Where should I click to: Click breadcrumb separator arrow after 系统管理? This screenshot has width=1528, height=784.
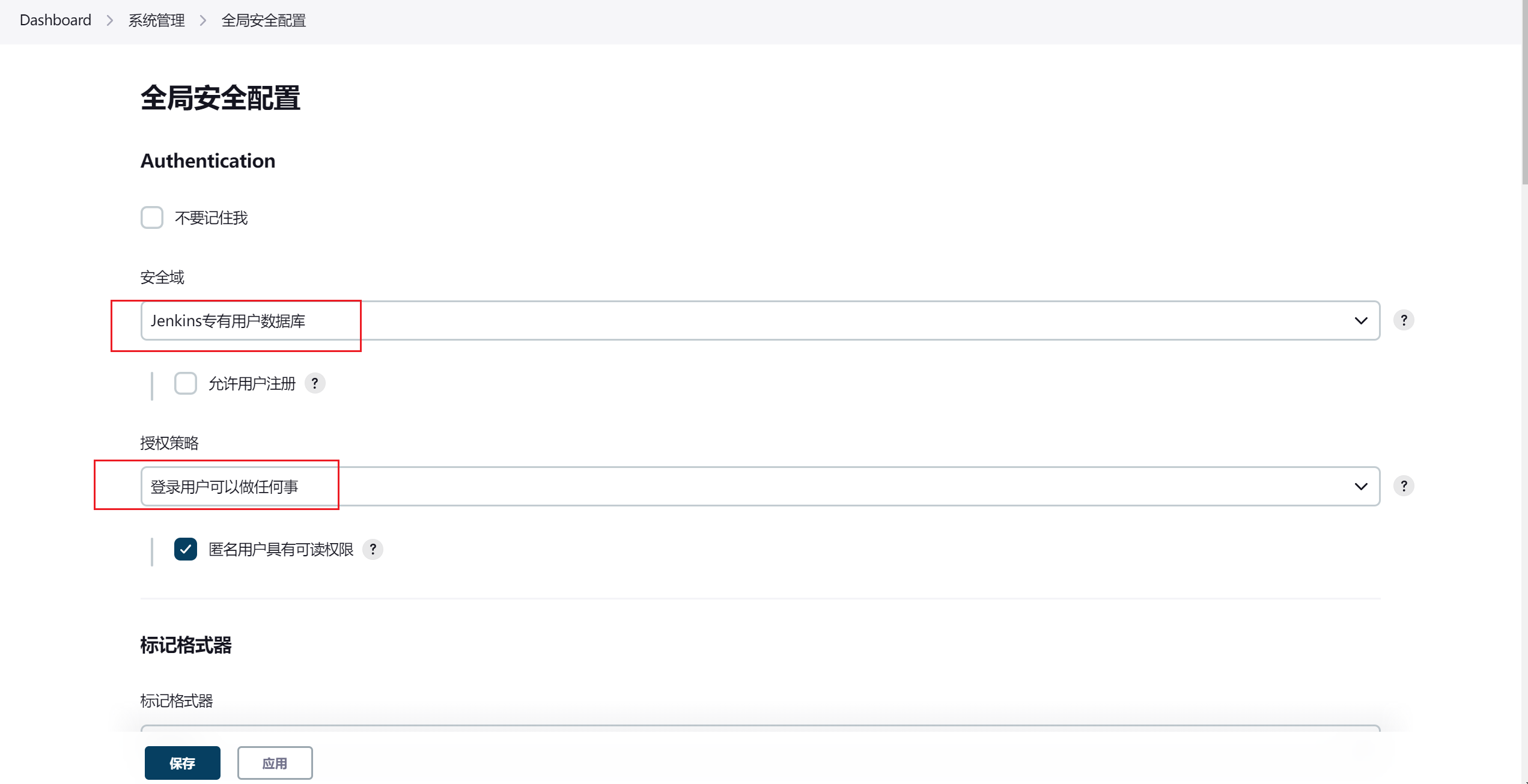point(203,20)
